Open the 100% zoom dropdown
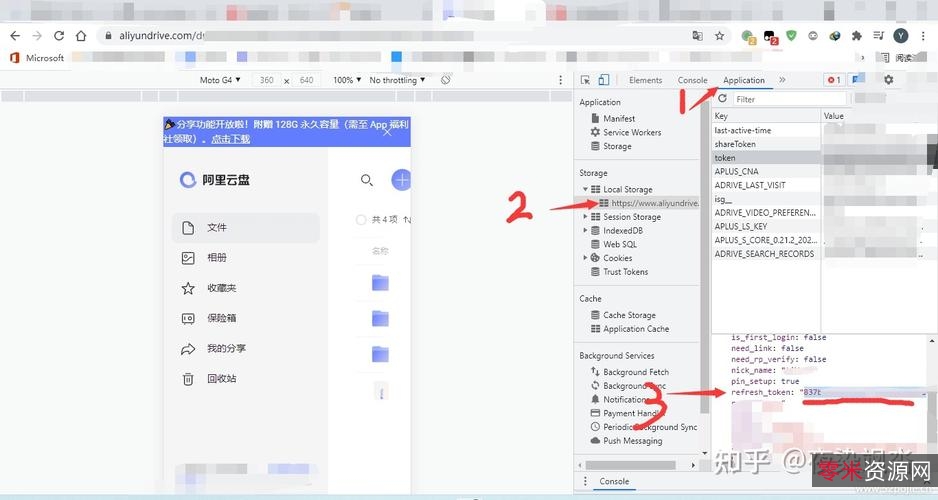Image resolution: width=938 pixels, height=500 pixels. [x=347, y=80]
